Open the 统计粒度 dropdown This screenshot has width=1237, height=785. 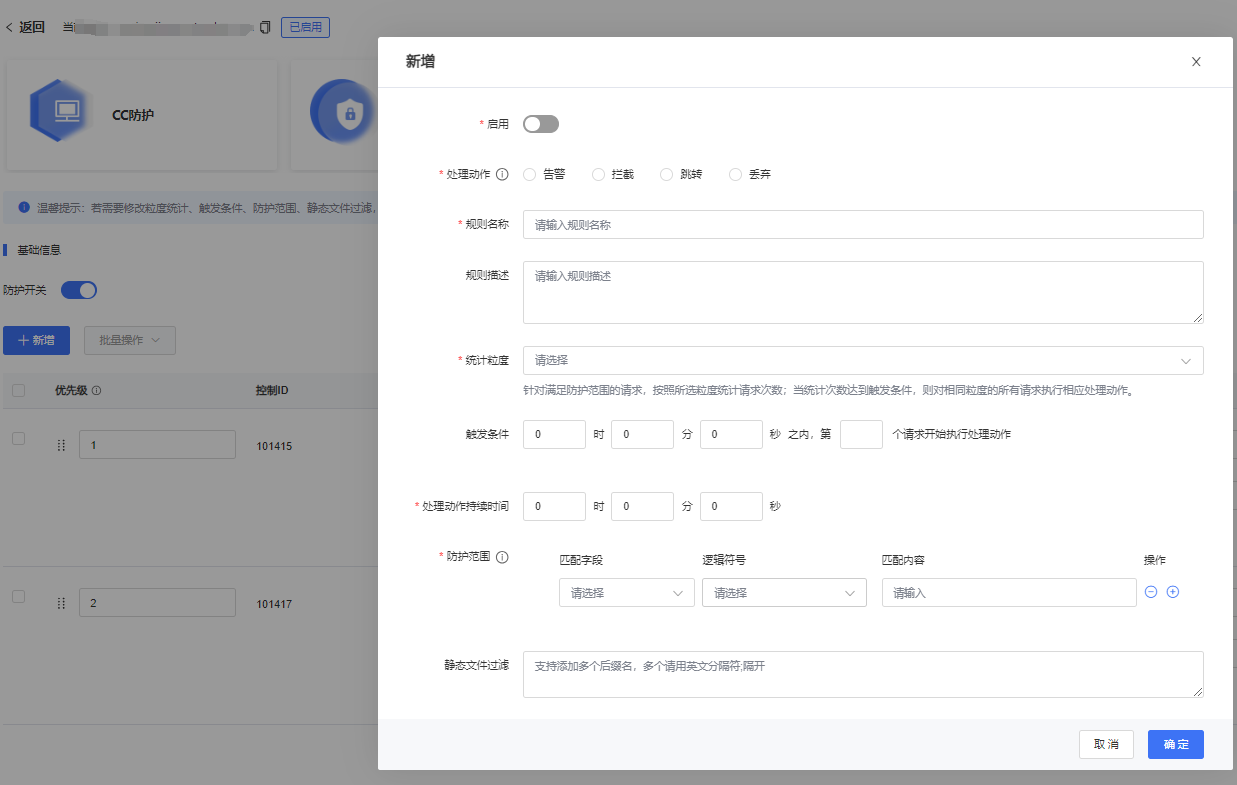pyautogui.click(x=862, y=360)
